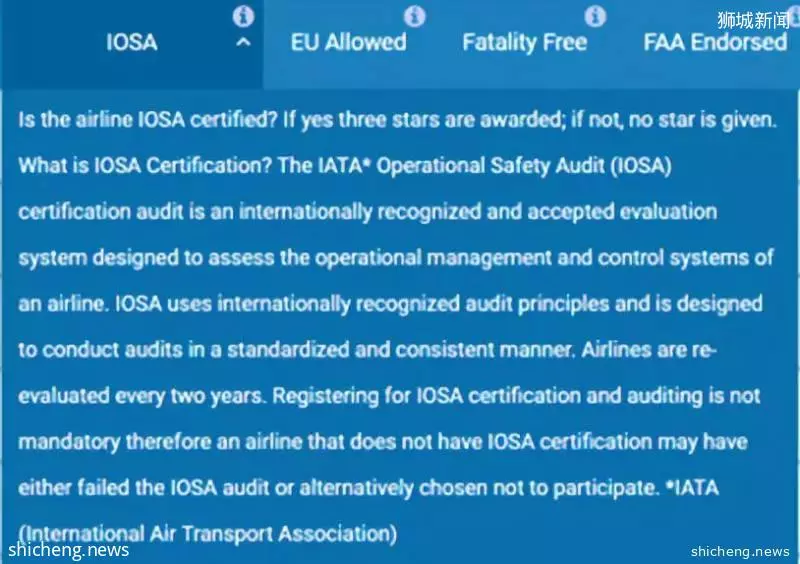Viewport: 800px width, 564px height.
Task: Click the 狮城新闻 watermark logo
Action: [753, 20]
